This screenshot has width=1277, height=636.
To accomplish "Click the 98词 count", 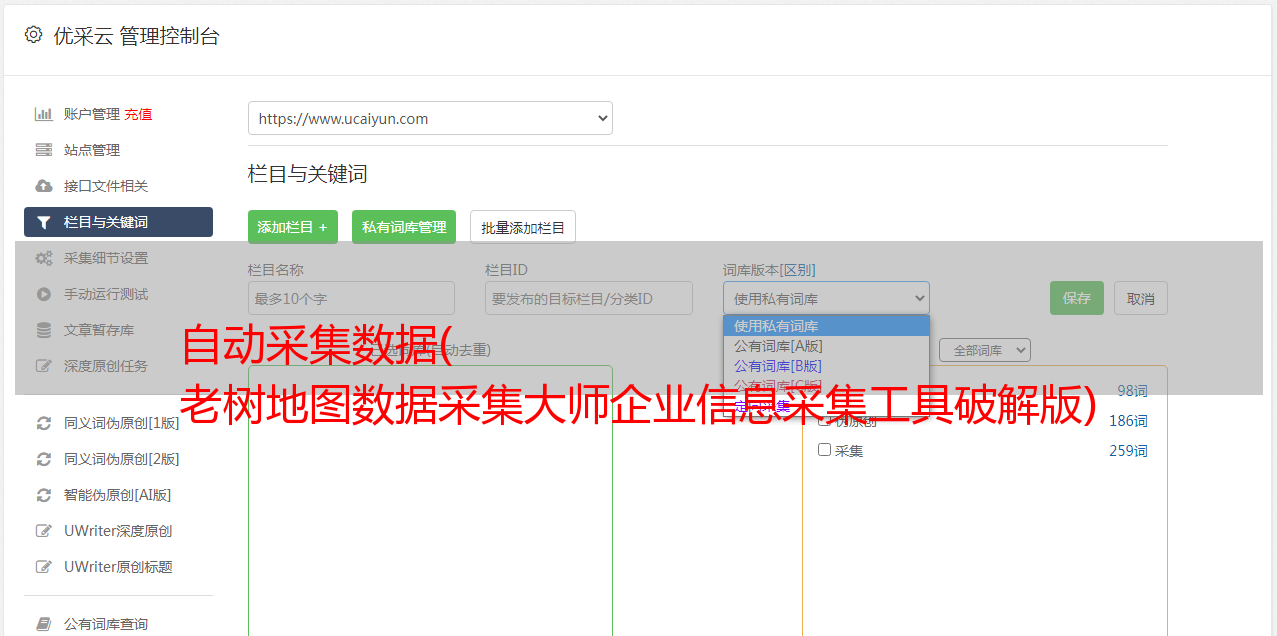I will click(x=1132, y=391).
